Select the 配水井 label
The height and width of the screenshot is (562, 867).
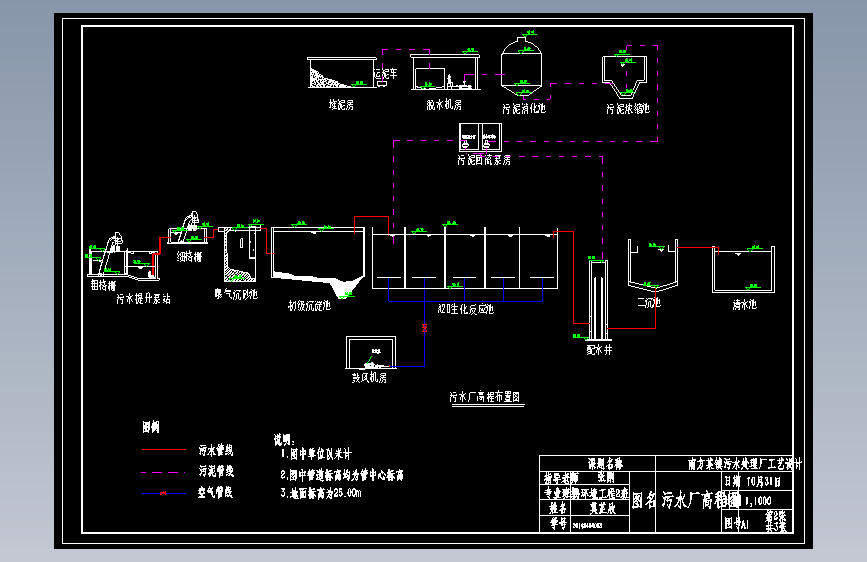click(599, 350)
